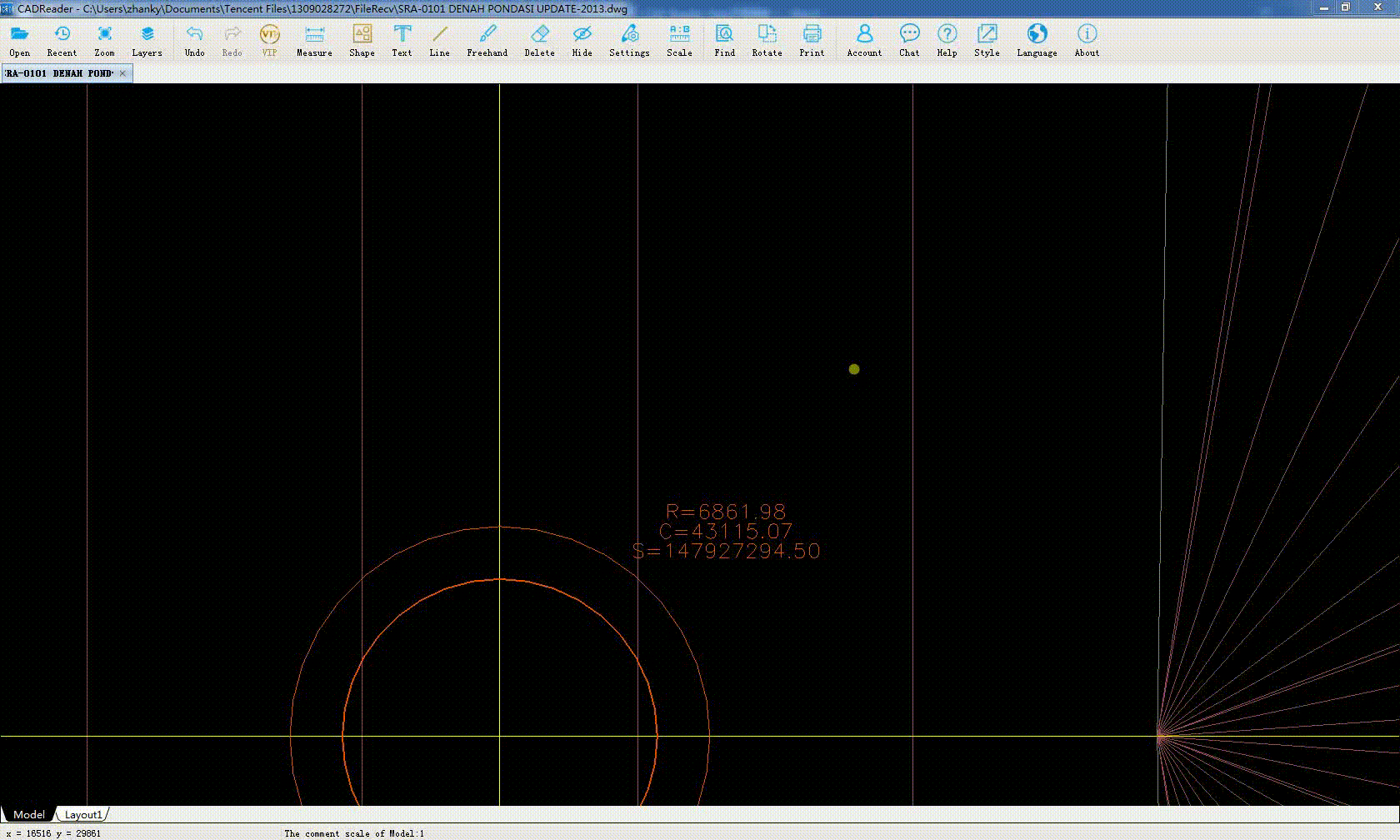
Task: Change the Language setting
Action: (x=1037, y=40)
